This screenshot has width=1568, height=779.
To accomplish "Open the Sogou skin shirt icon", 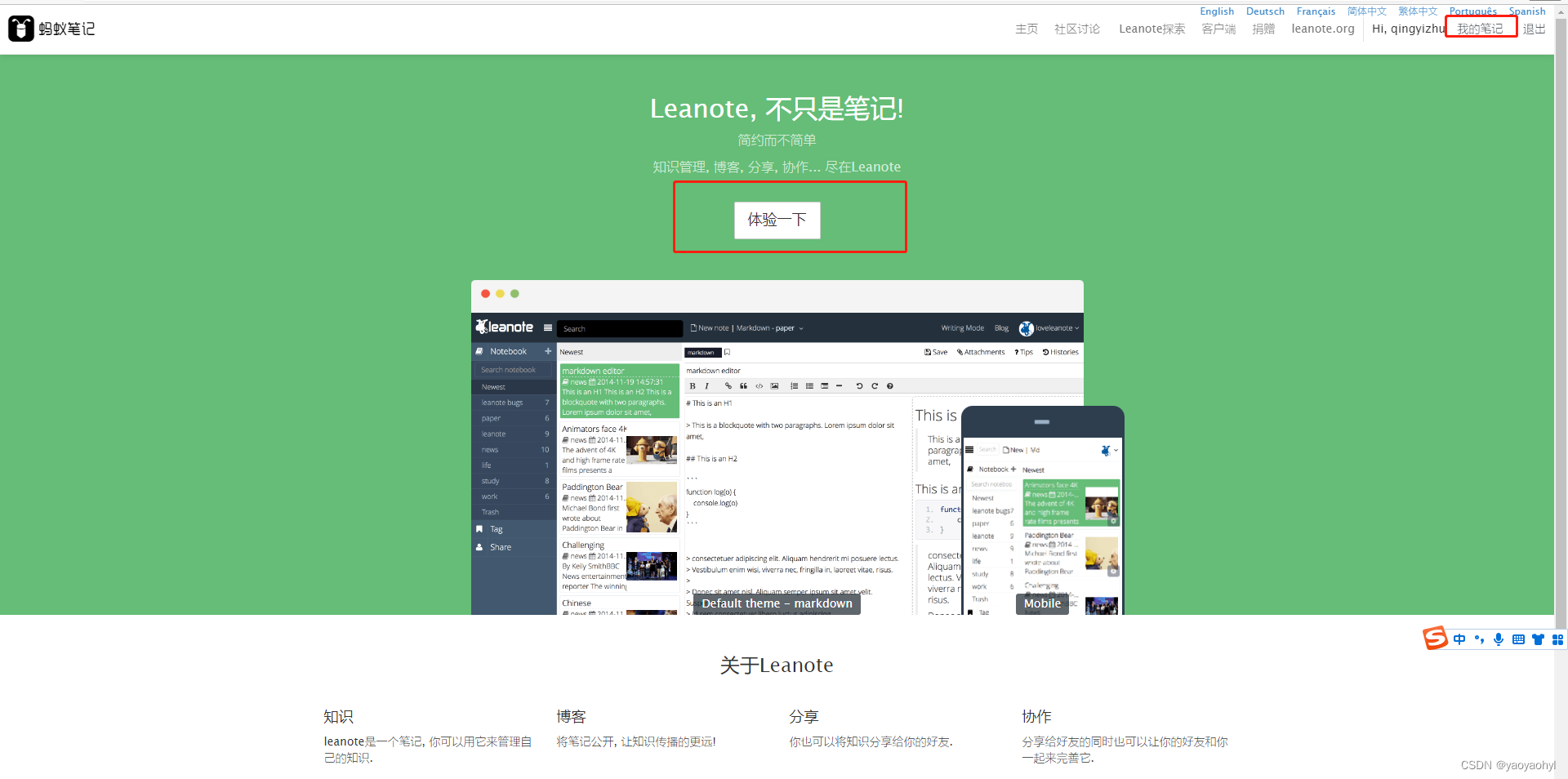I will click(x=1538, y=639).
